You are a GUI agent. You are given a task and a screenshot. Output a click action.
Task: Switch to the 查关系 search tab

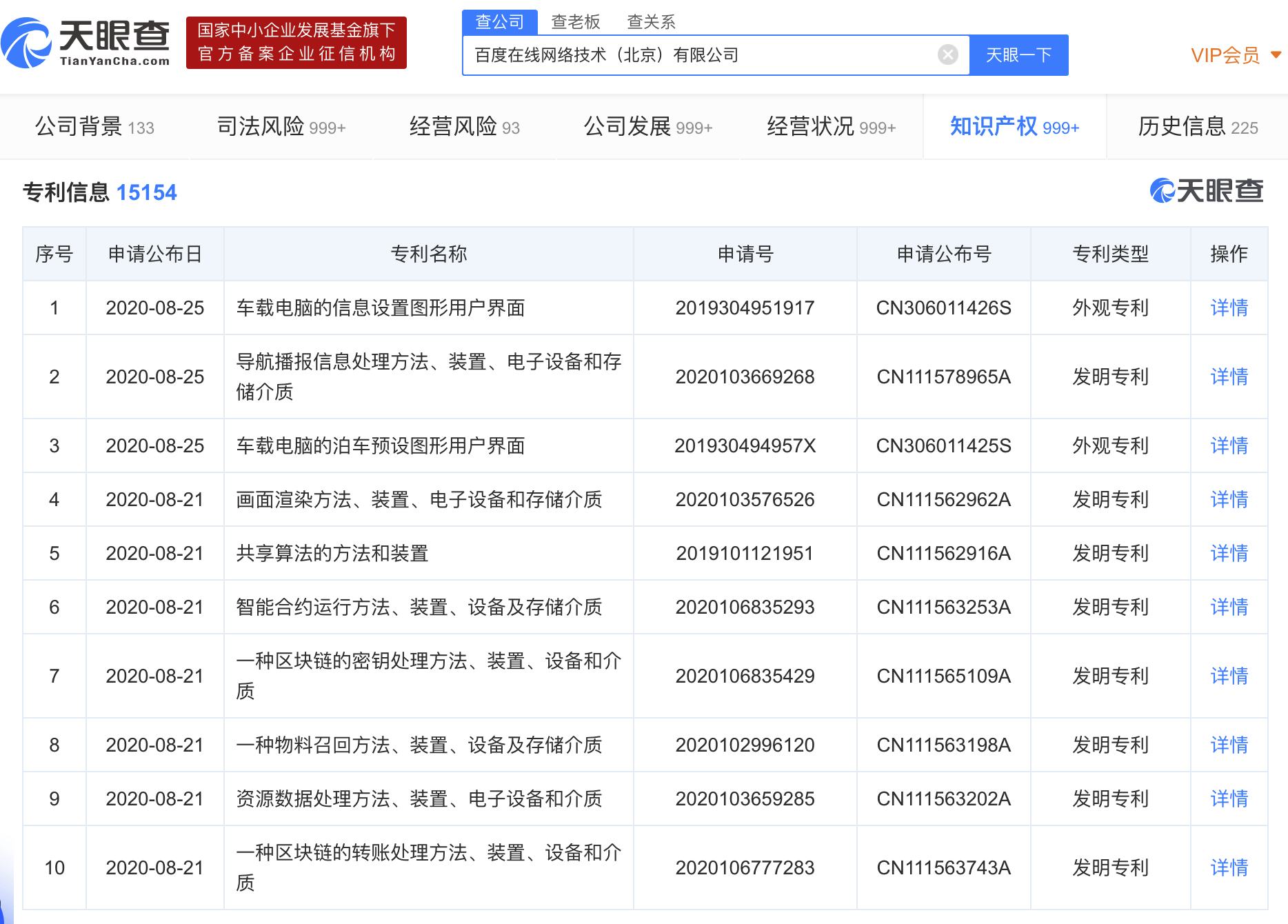click(x=651, y=22)
